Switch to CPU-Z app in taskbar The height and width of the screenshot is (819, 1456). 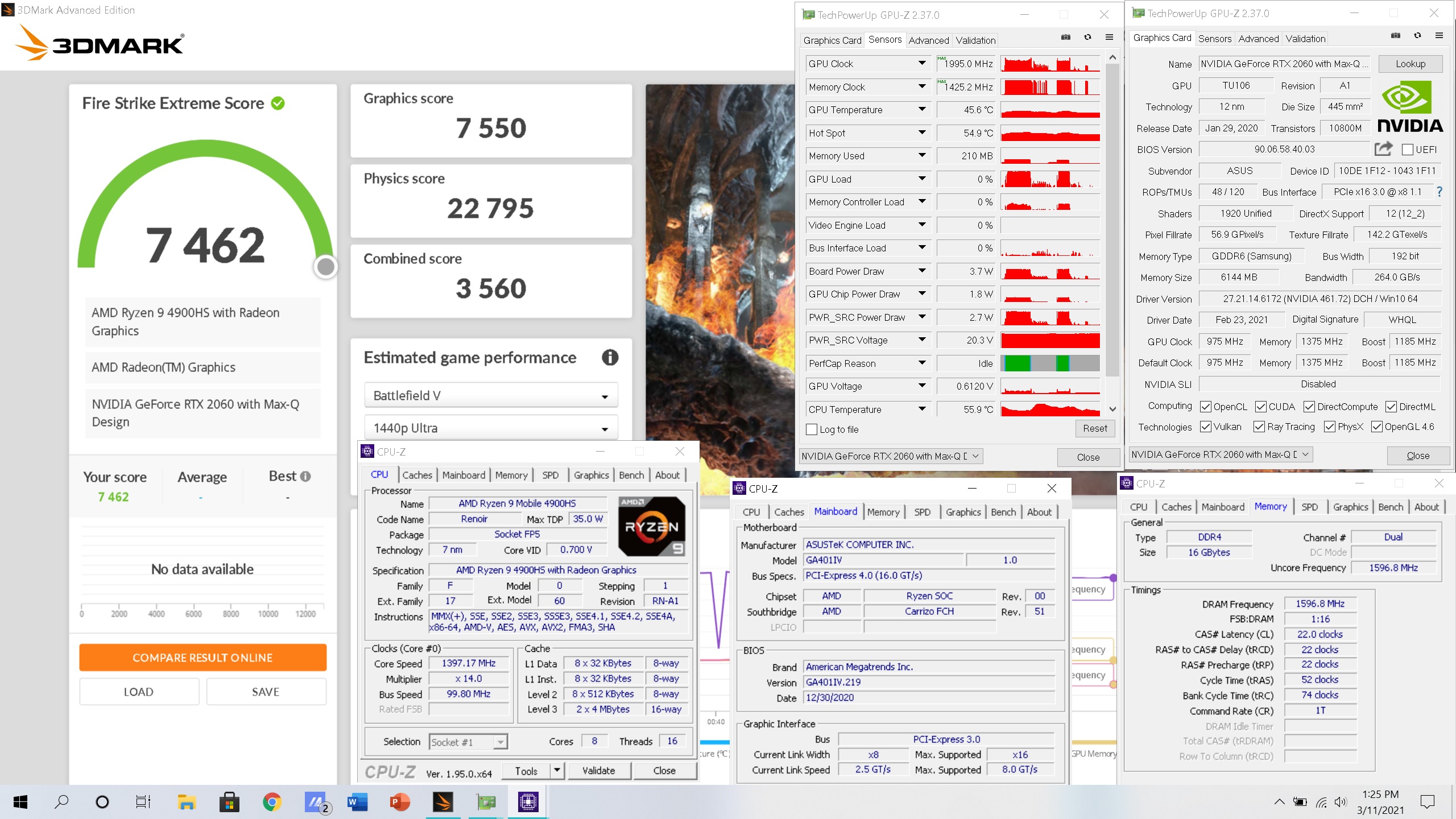click(528, 802)
